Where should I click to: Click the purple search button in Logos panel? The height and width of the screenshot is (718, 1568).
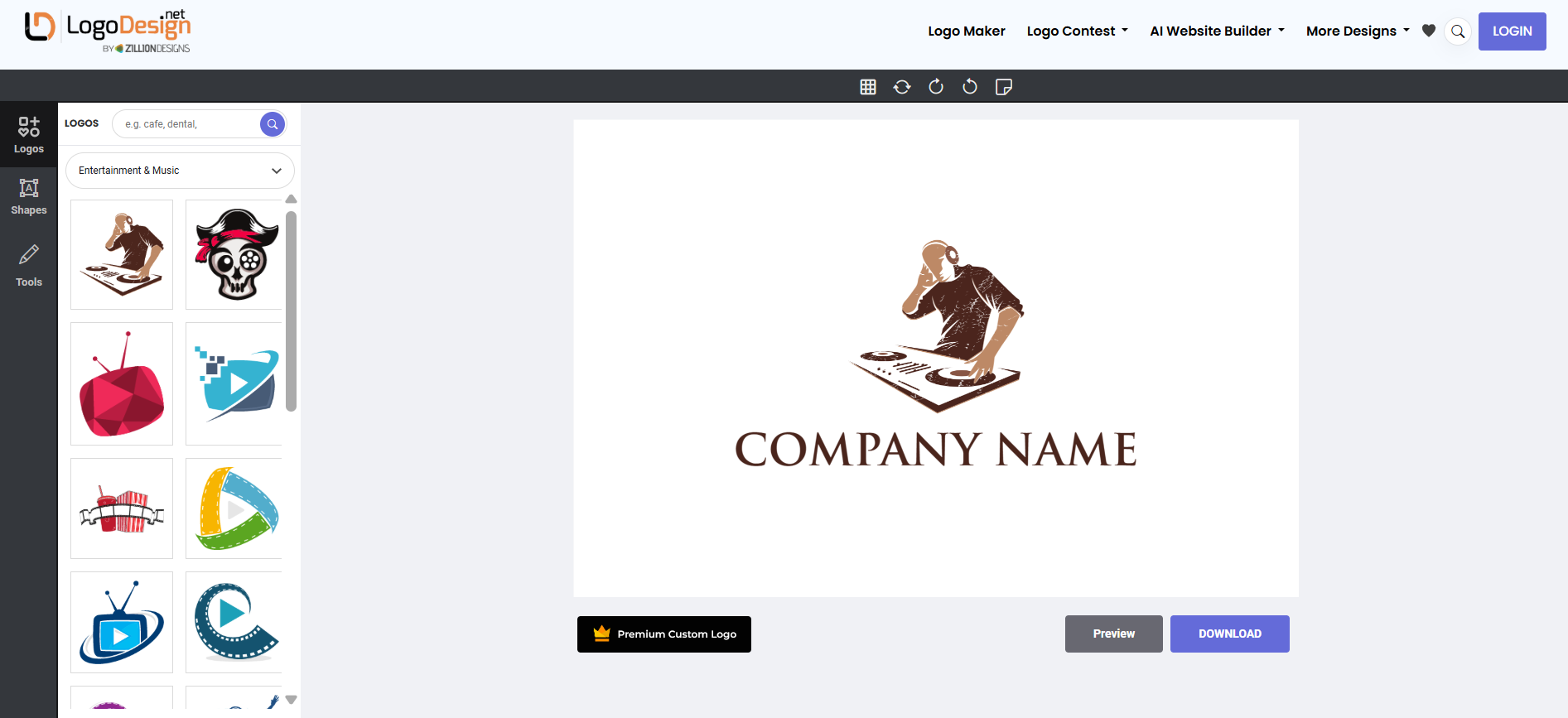(273, 124)
